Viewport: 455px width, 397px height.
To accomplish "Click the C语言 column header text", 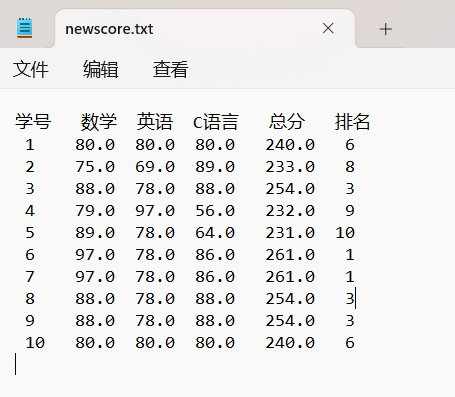I will click(x=216, y=122).
